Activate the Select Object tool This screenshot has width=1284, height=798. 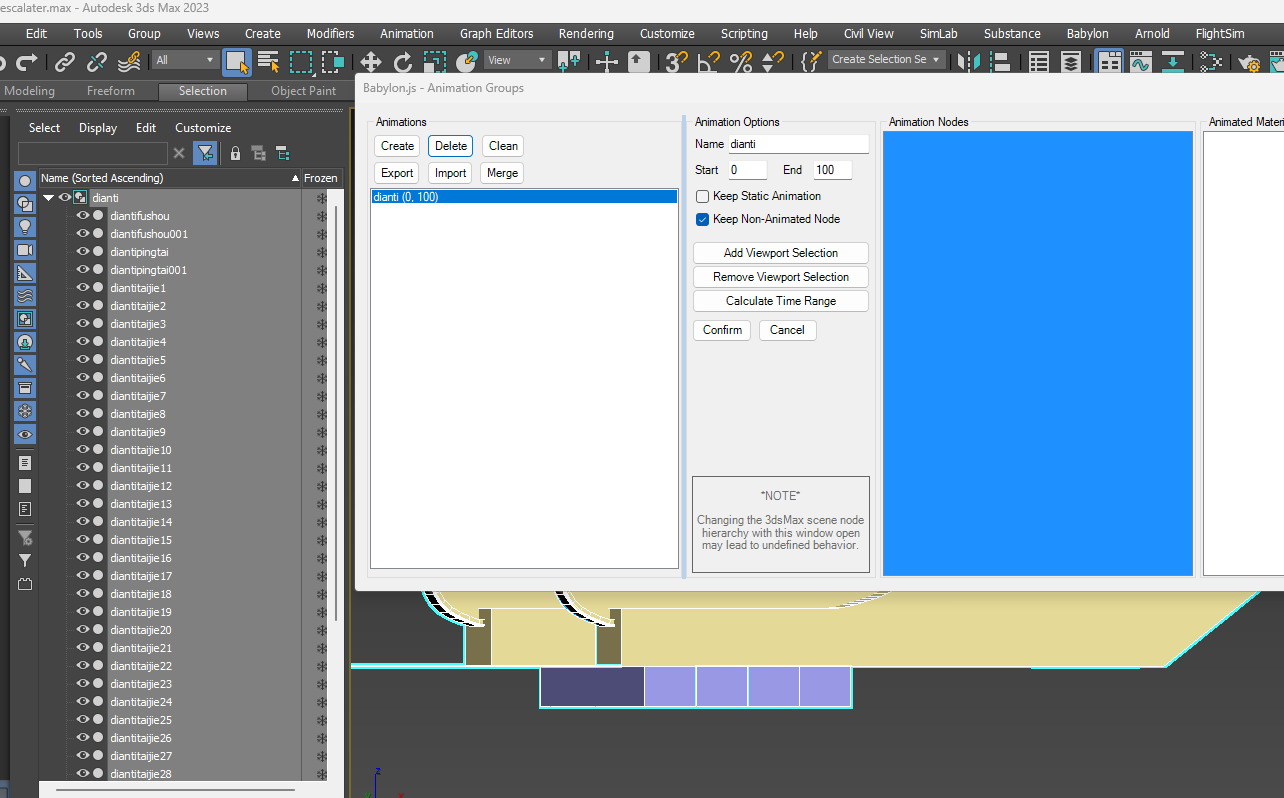click(237, 62)
